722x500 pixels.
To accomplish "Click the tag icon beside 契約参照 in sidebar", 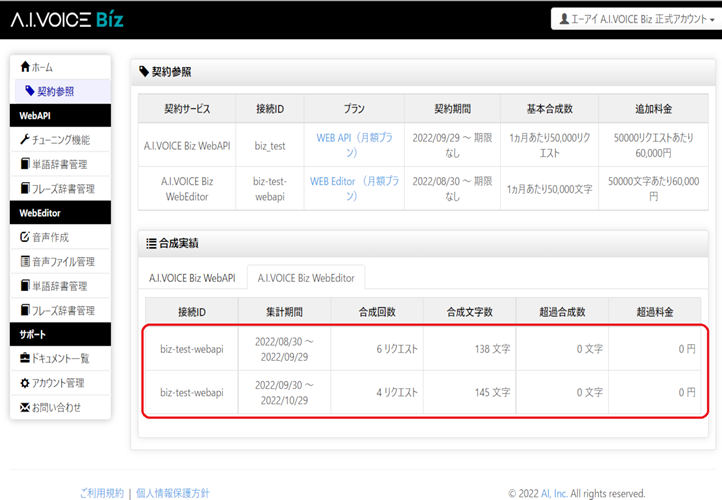I will [x=30, y=91].
